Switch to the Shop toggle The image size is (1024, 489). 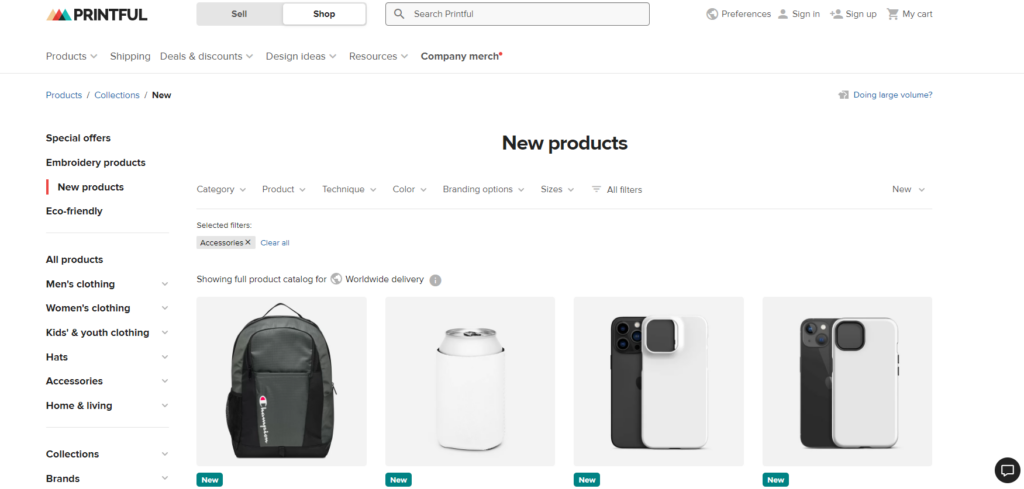pos(324,14)
